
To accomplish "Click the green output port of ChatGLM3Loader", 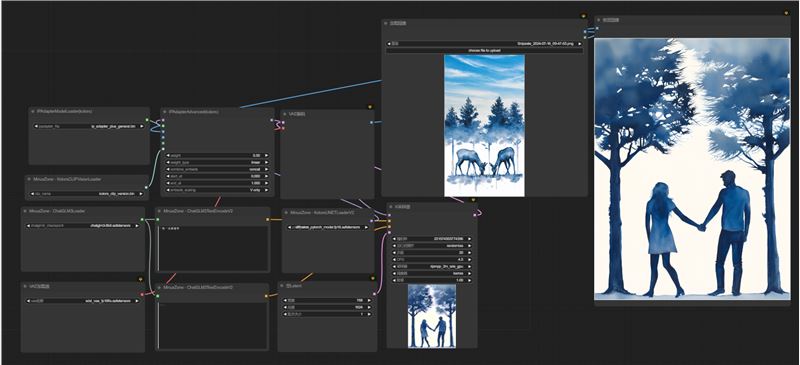I will (142, 220).
